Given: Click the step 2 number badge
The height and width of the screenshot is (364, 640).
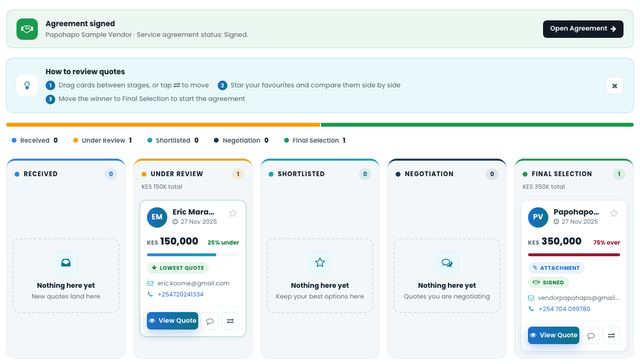Looking at the screenshot, I should [222, 85].
